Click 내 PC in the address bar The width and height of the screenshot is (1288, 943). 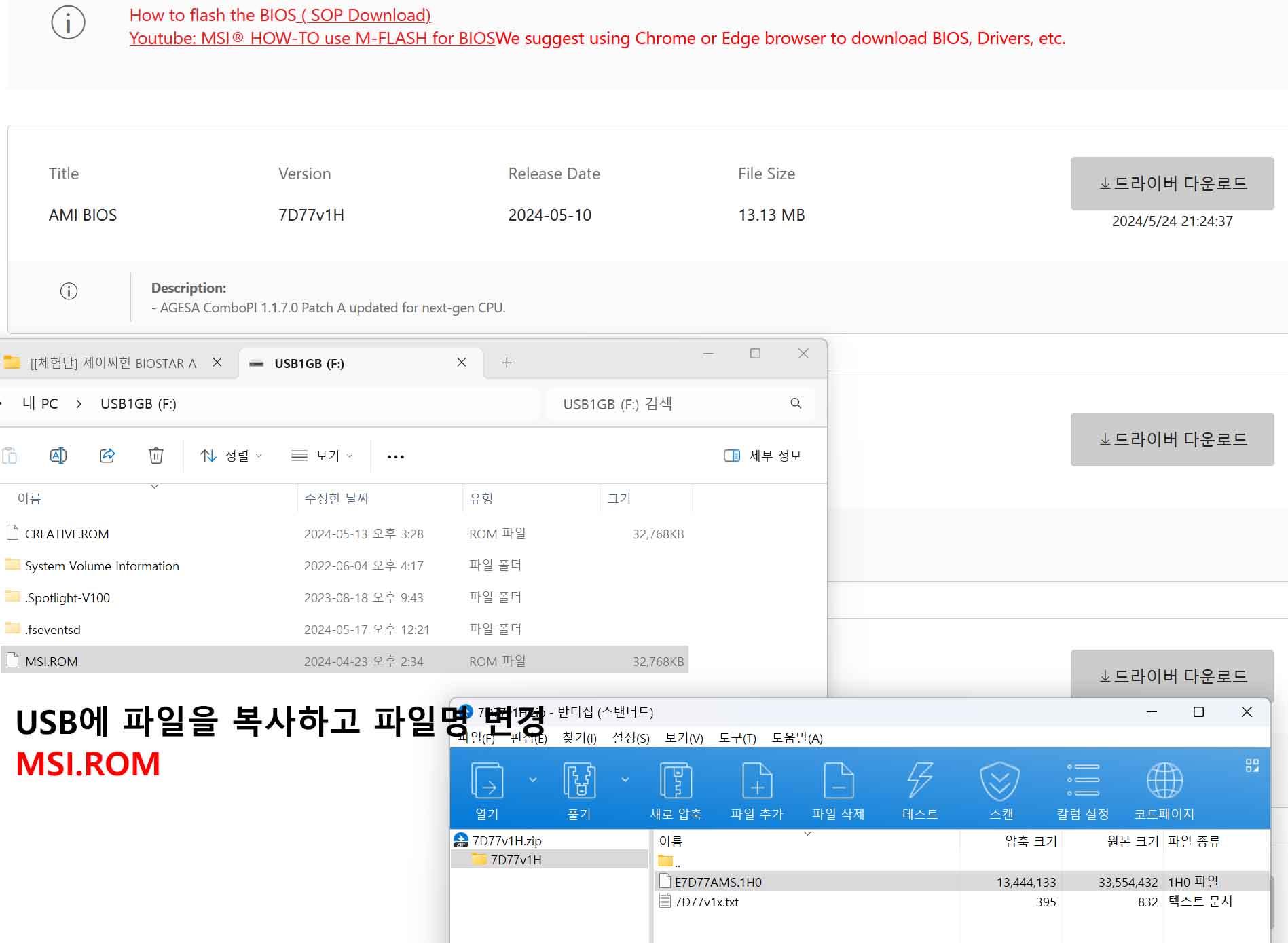pyautogui.click(x=40, y=404)
